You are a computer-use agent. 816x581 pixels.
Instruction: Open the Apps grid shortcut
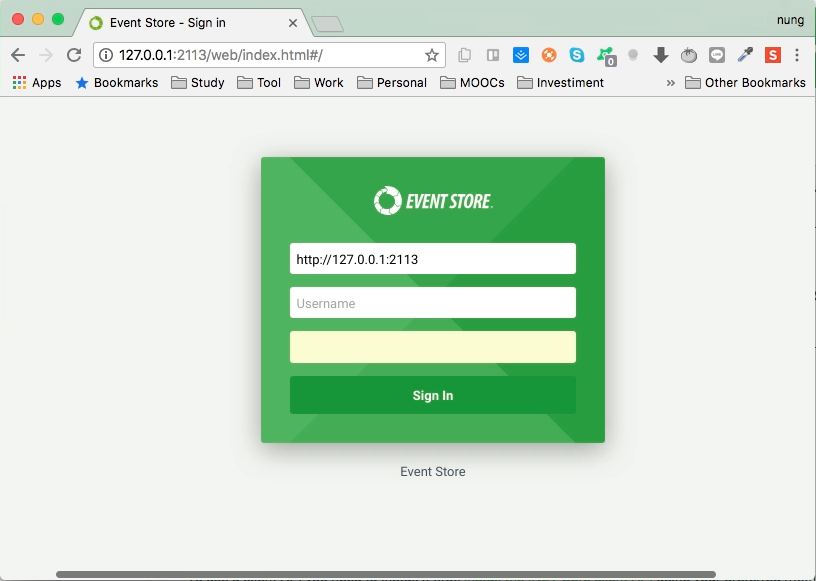point(36,83)
